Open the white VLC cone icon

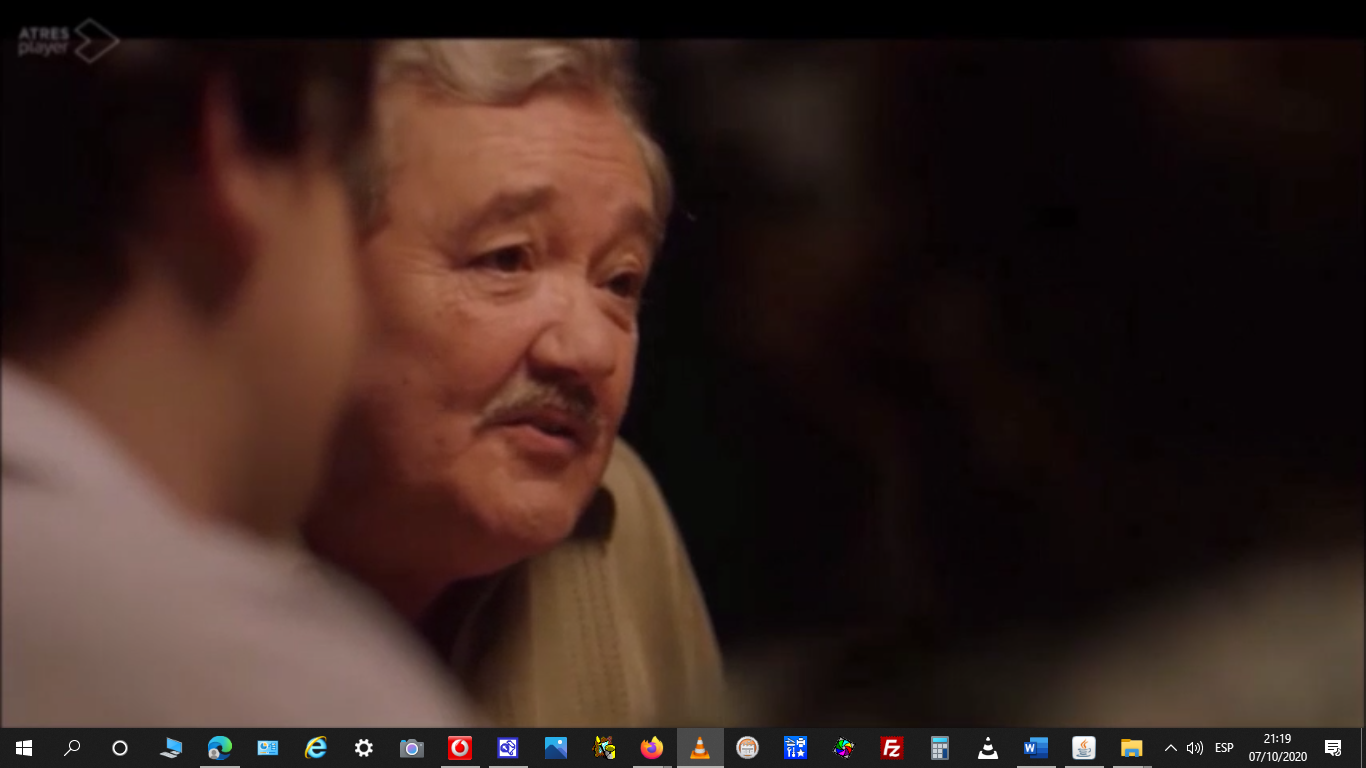click(x=988, y=748)
